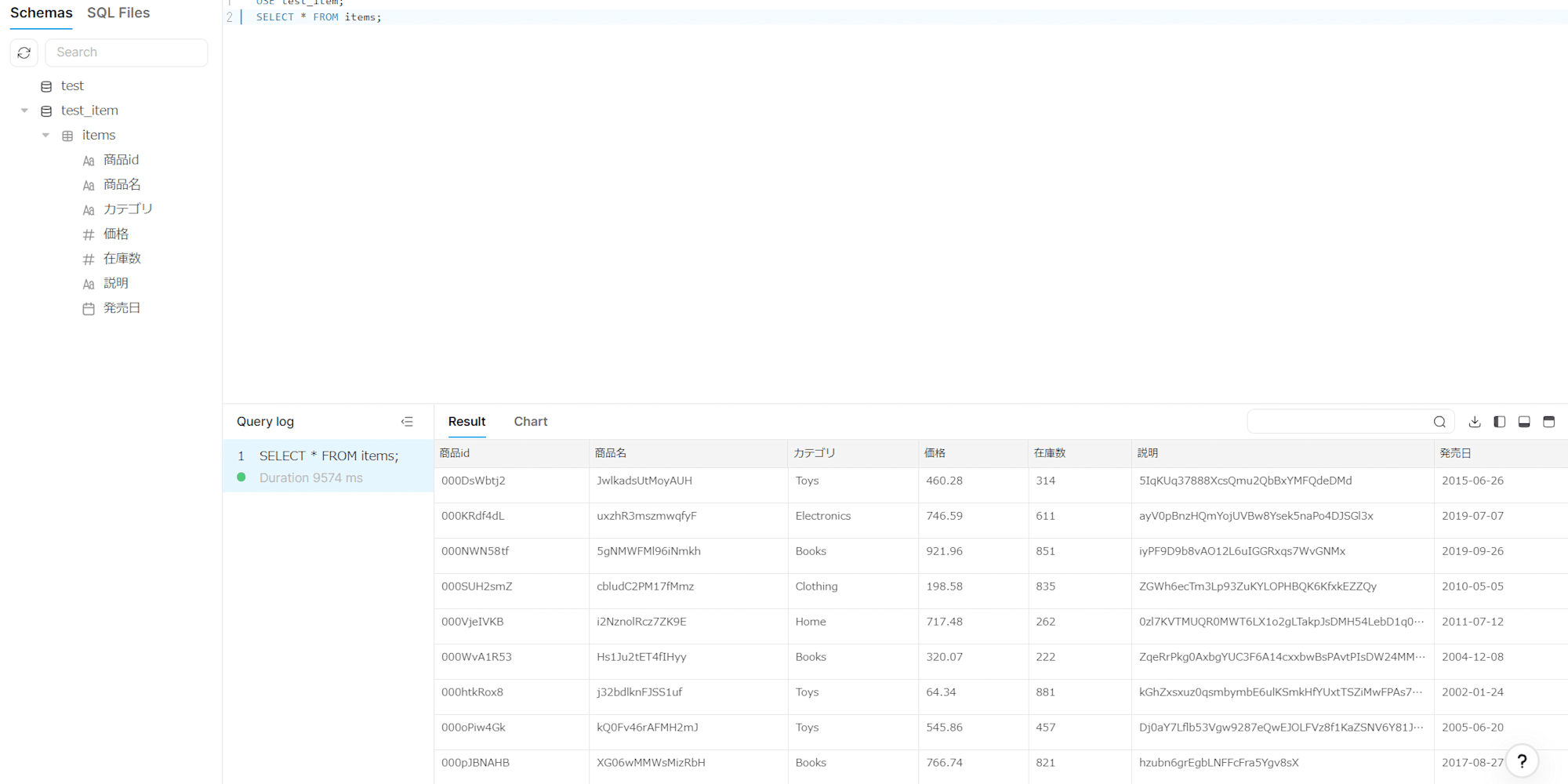Open the SQL Files tab
The image size is (1568, 784).
click(118, 13)
